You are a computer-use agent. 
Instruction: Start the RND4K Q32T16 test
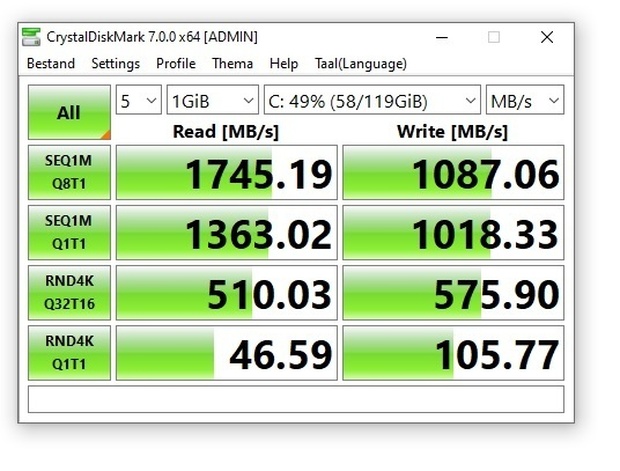[x=69, y=293]
